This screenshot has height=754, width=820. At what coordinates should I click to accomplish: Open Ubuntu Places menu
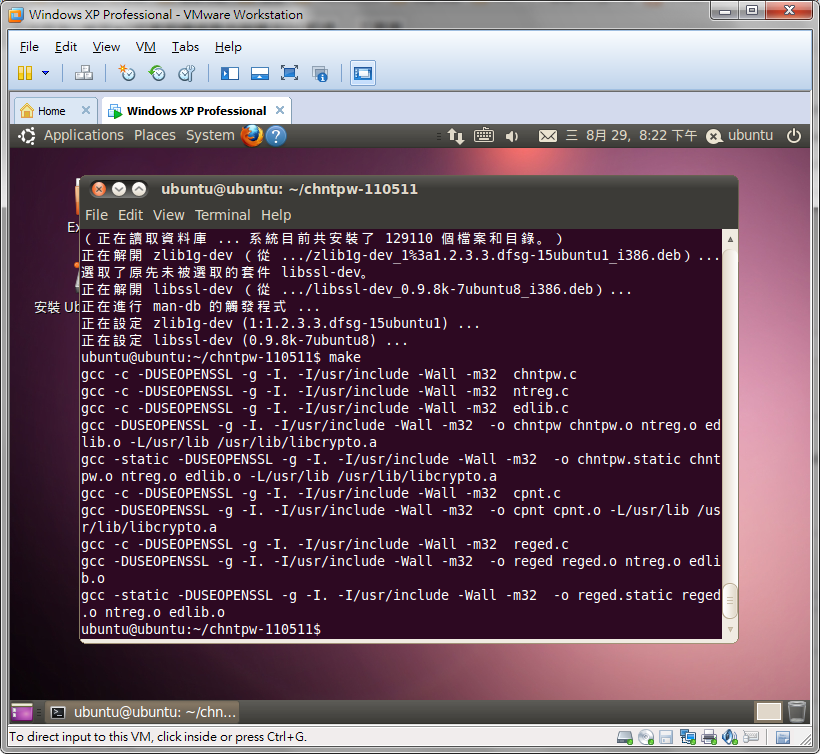(x=155, y=135)
